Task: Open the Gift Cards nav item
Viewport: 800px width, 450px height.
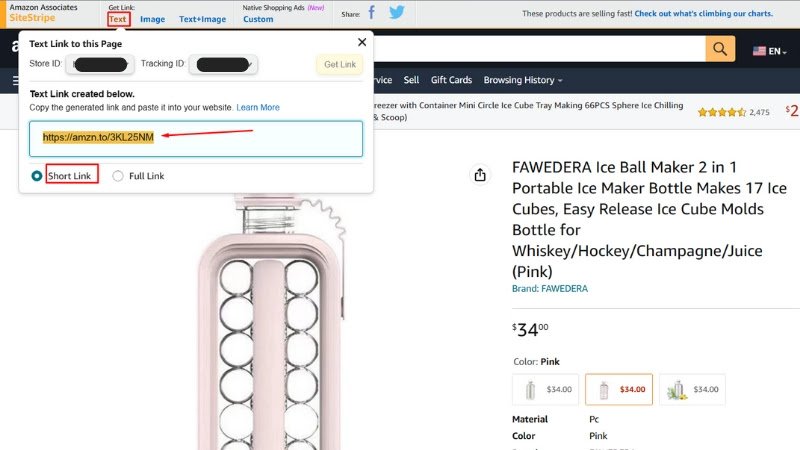Action: [x=451, y=80]
